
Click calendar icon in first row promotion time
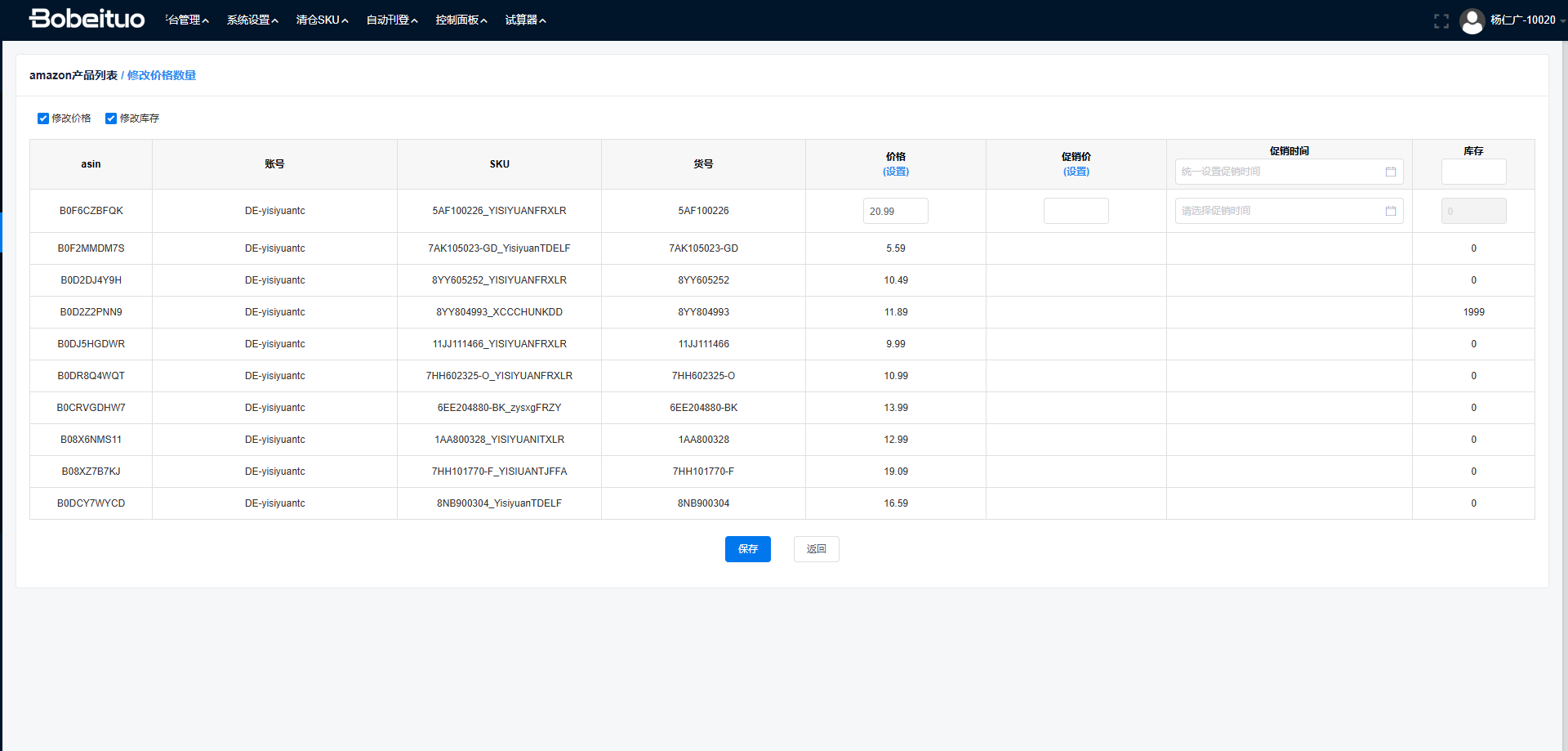pyautogui.click(x=1390, y=211)
